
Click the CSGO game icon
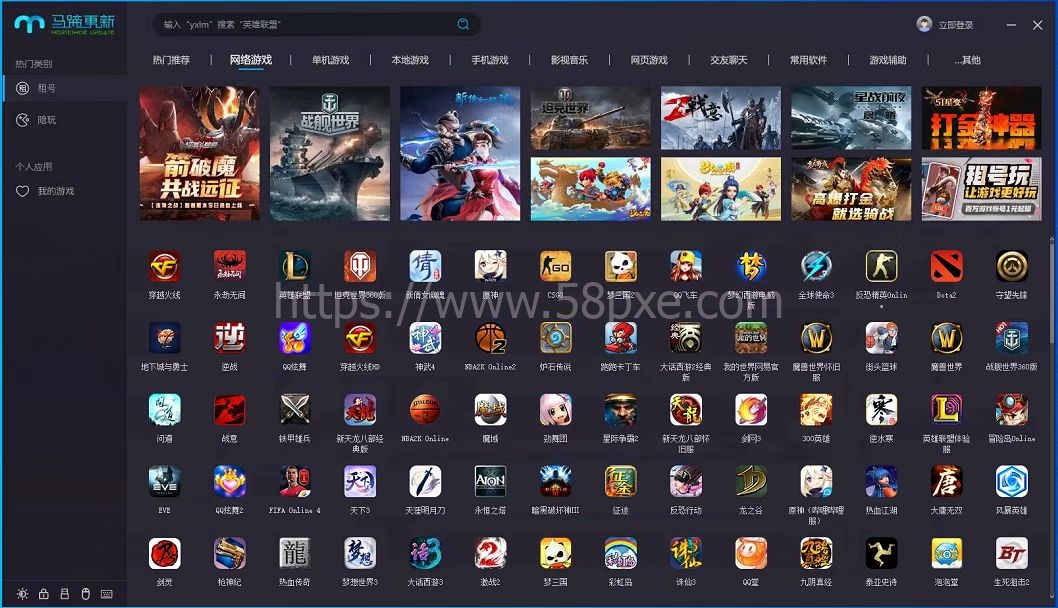(555, 267)
